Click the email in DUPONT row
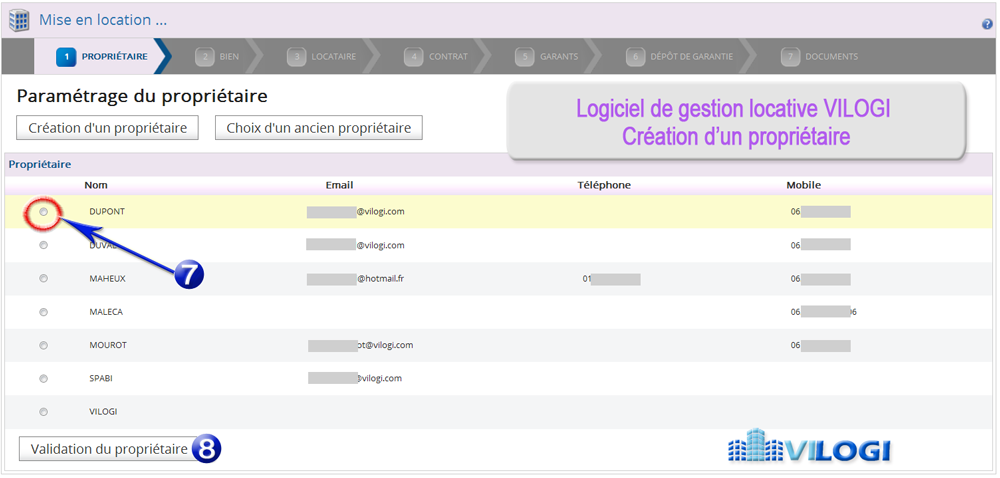 tap(355, 212)
